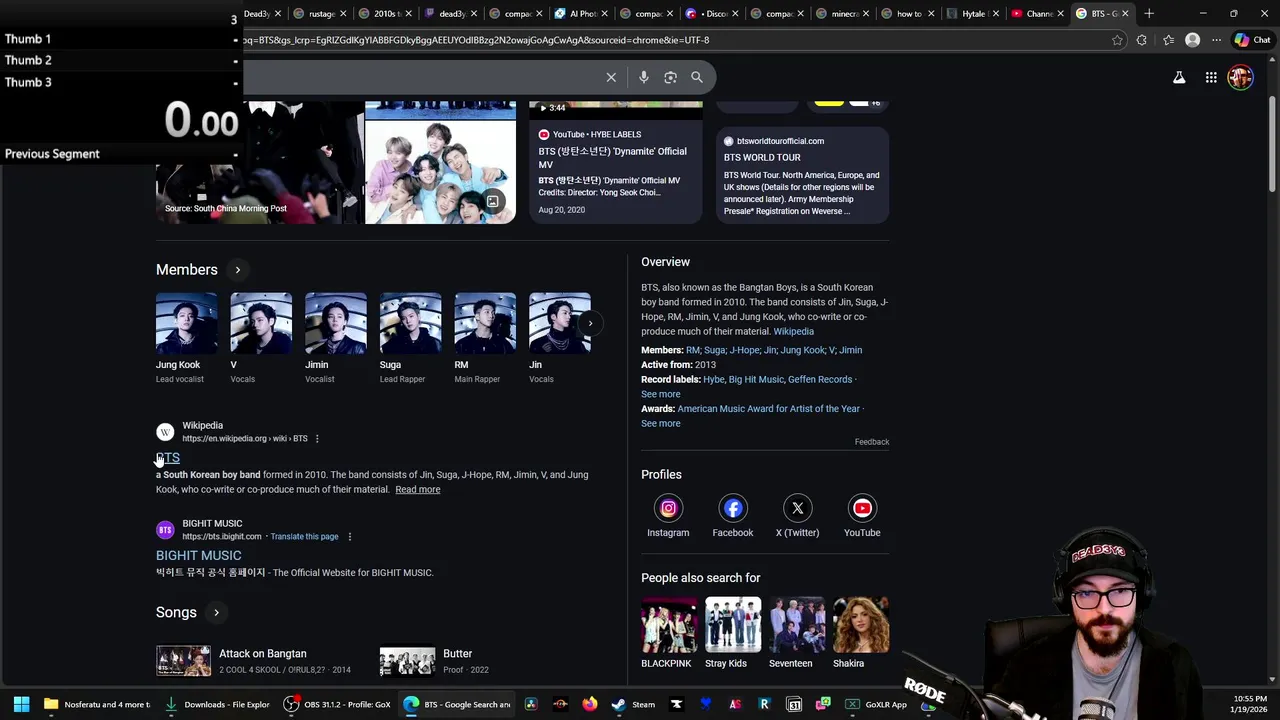Open Hybe record label link
This screenshot has width=1280, height=720.
coord(713,380)
